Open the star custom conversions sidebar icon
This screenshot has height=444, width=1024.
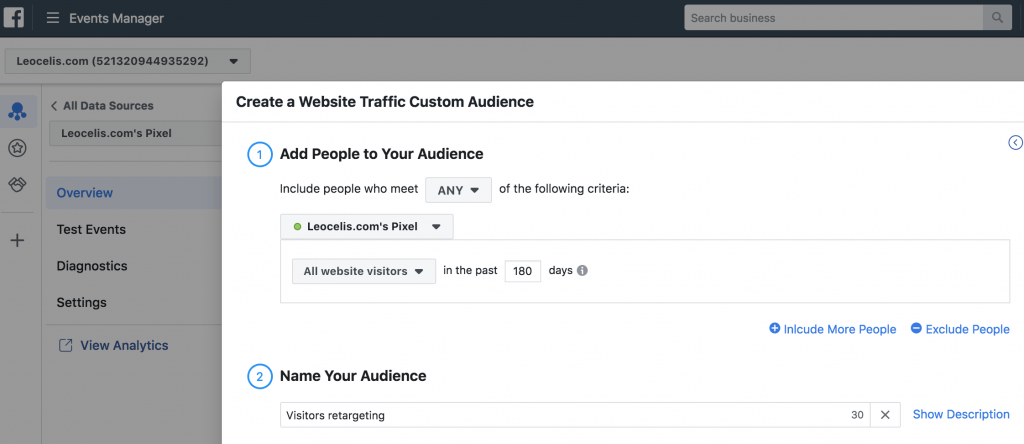coord(17,148)
